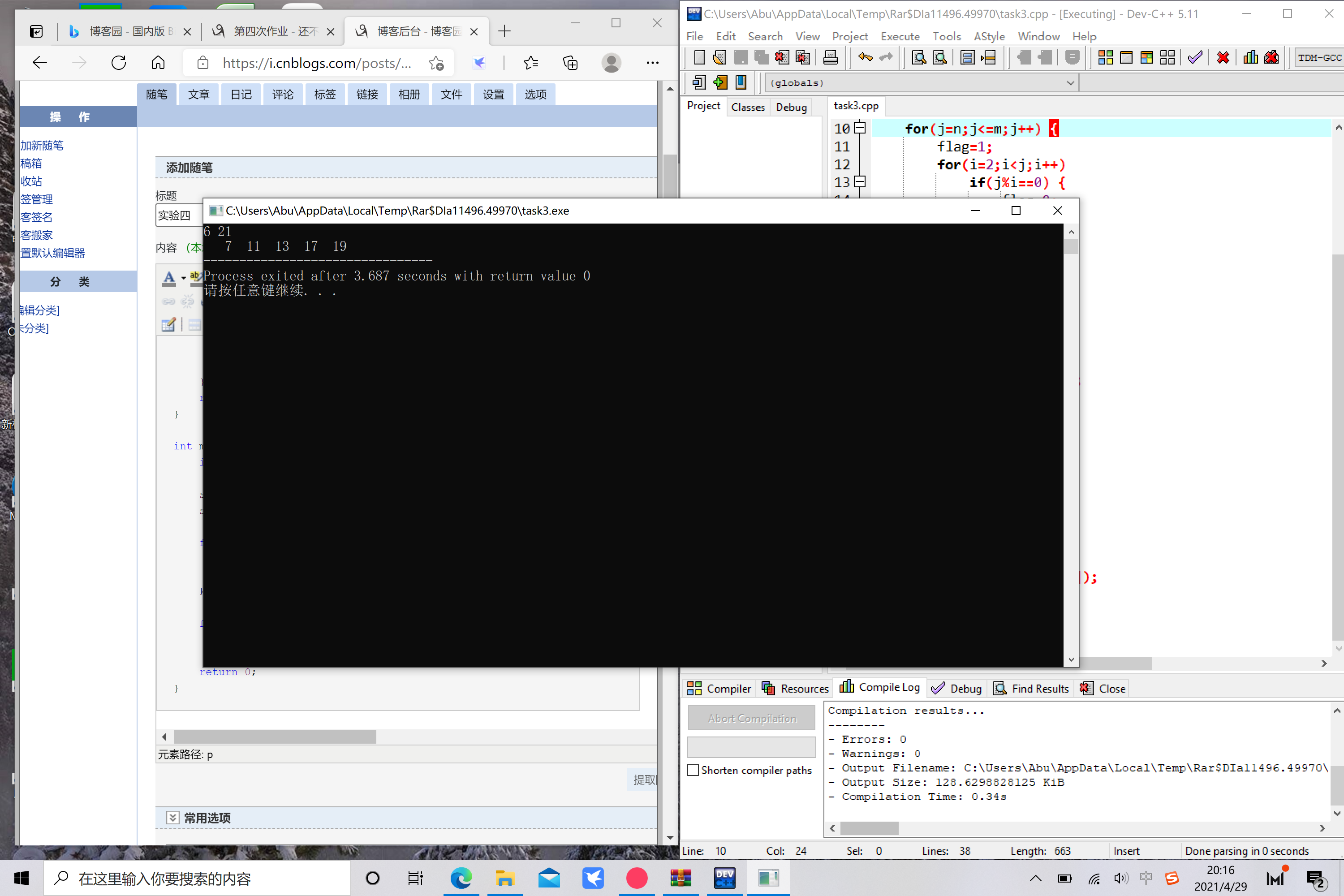Collapse the fold box on line 10
Viewport: 1344px width, 896px height.
pos(860,128)
